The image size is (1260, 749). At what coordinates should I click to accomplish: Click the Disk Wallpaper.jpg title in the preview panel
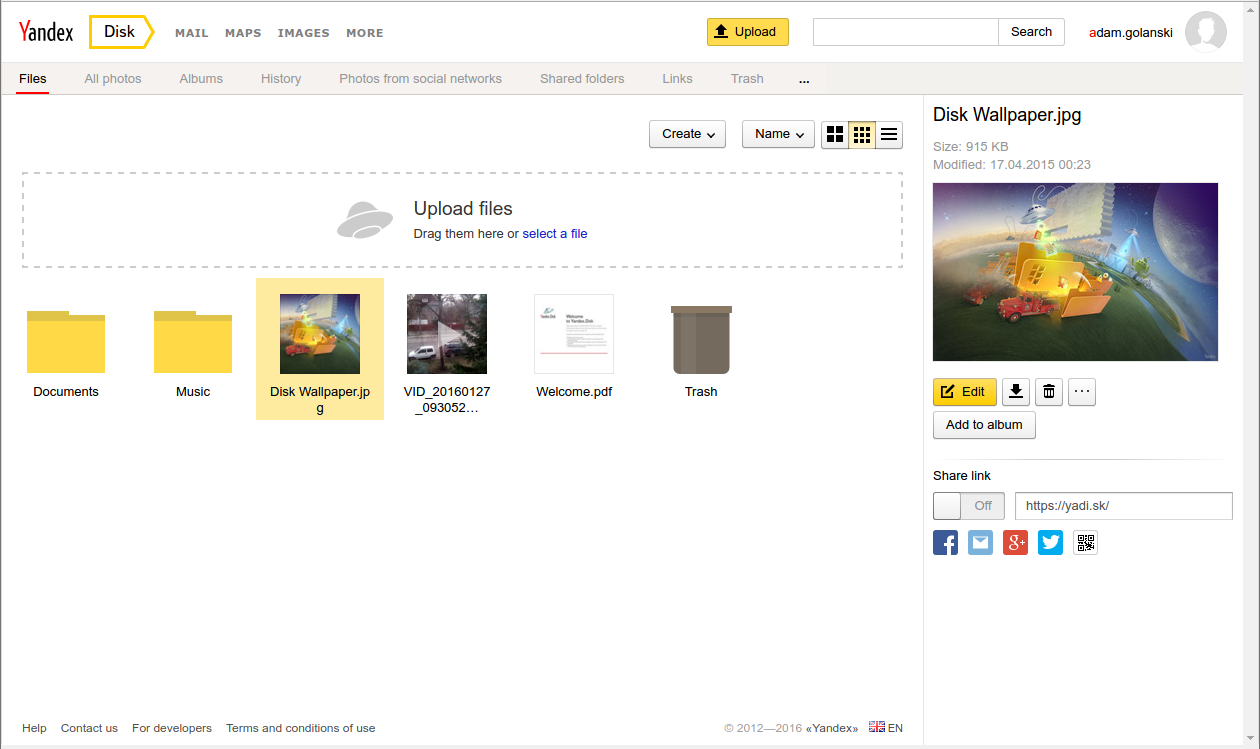point(1007,115)
